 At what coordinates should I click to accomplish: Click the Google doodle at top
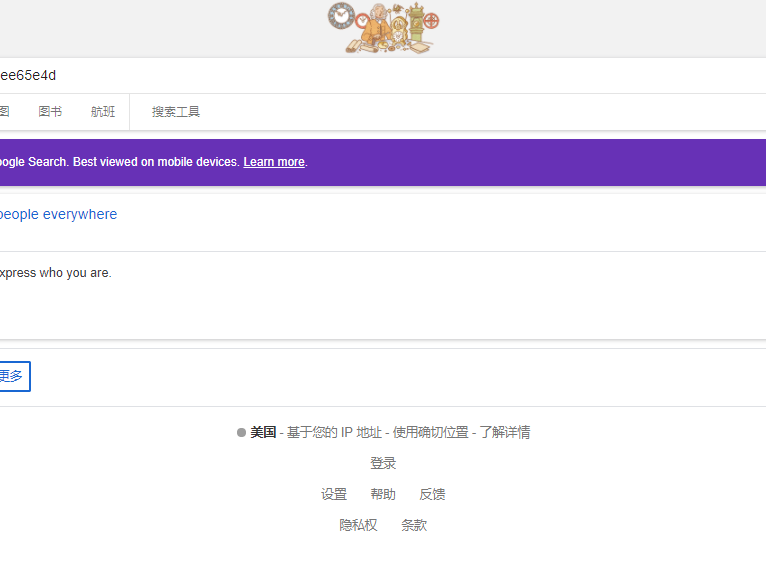(383, 28)
